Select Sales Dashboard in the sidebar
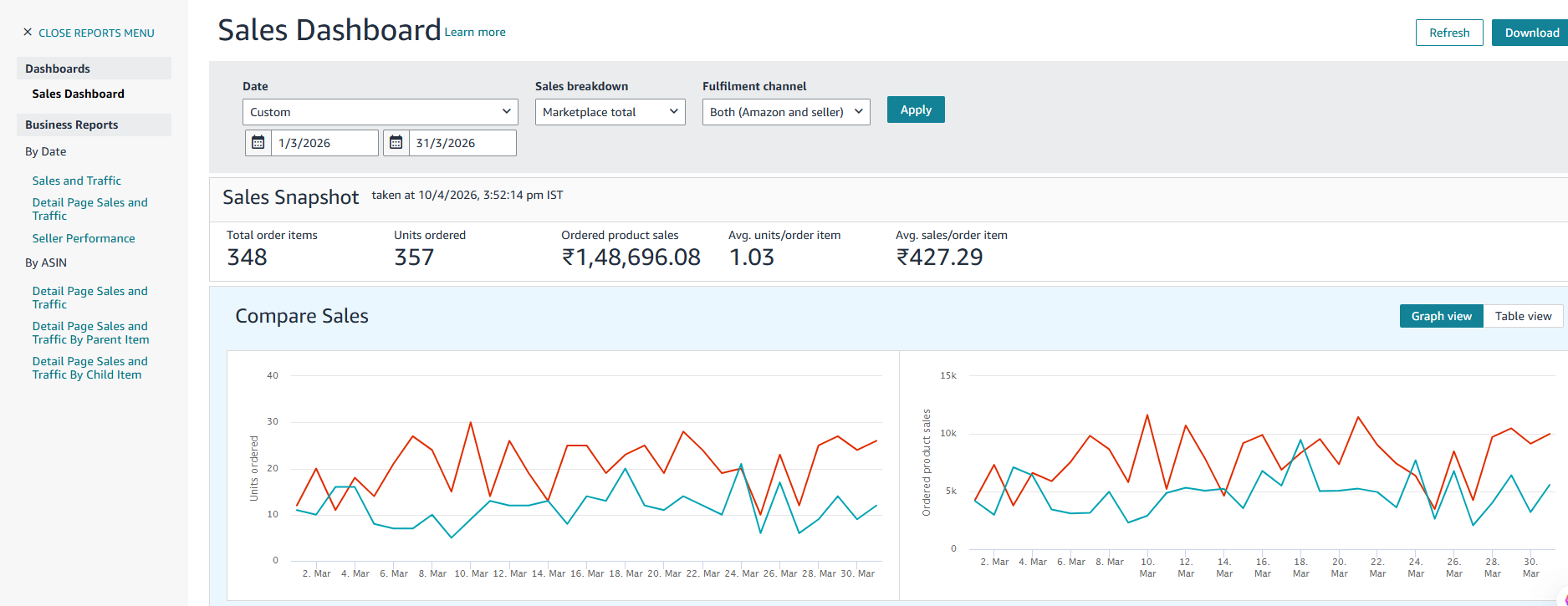Viewport: 1568px width, 606px height. [x=78, y=94]
